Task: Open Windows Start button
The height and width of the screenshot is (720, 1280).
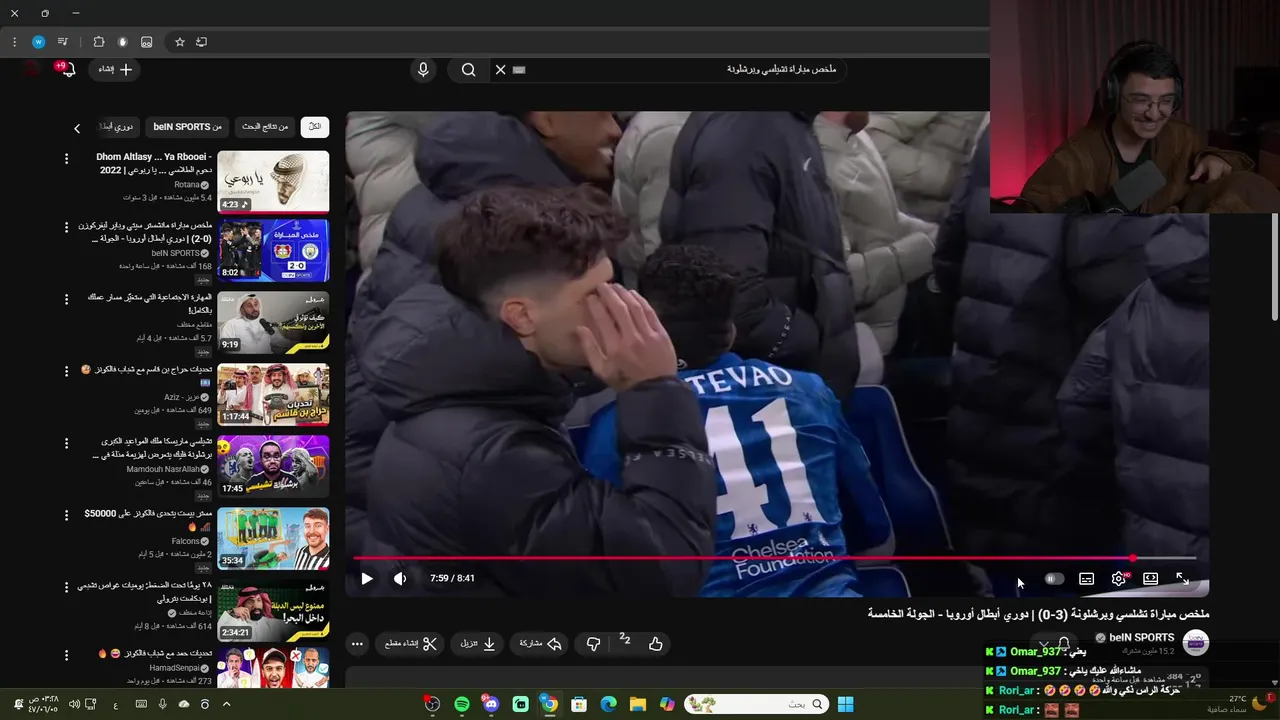Action: coord(845,704)
